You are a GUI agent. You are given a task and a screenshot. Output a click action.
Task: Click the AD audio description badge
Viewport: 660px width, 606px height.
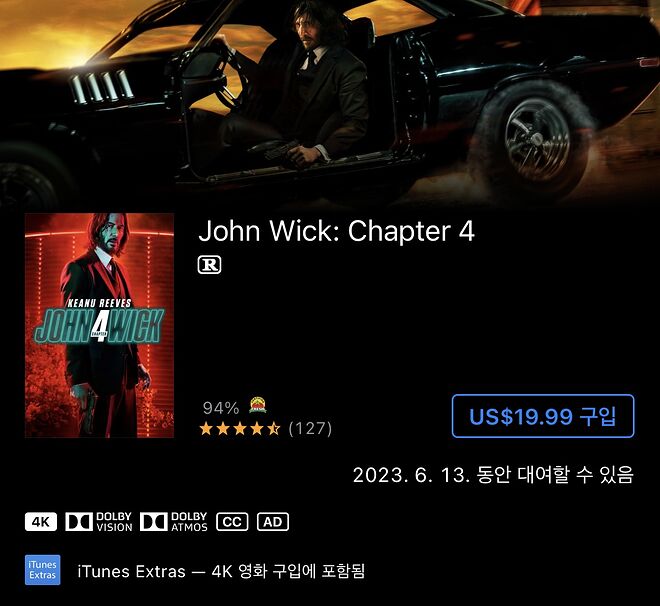click(273, 522)
